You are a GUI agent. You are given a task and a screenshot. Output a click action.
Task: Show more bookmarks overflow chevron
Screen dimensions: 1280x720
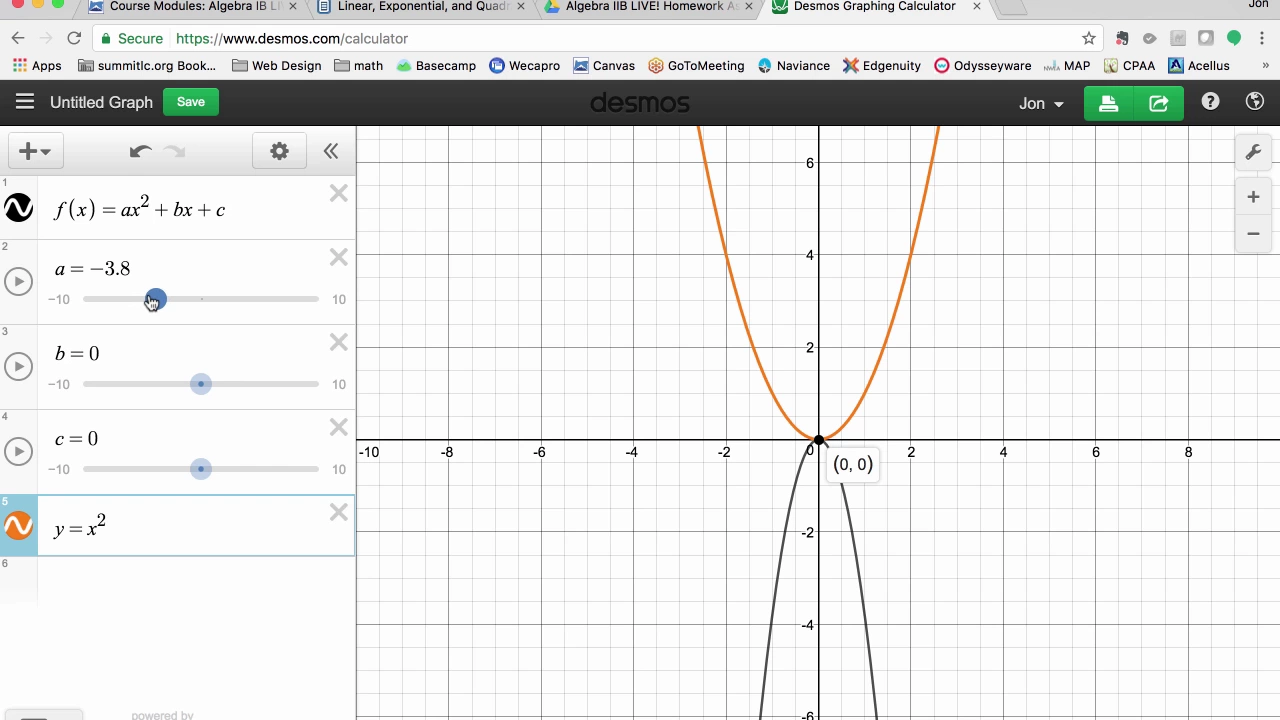[x=1265, y=66]
